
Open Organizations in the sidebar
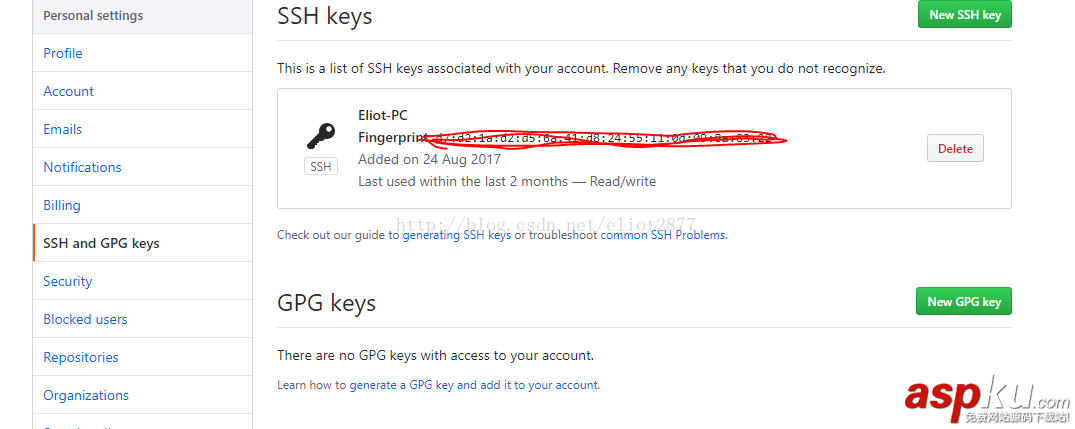coord(86,395)
